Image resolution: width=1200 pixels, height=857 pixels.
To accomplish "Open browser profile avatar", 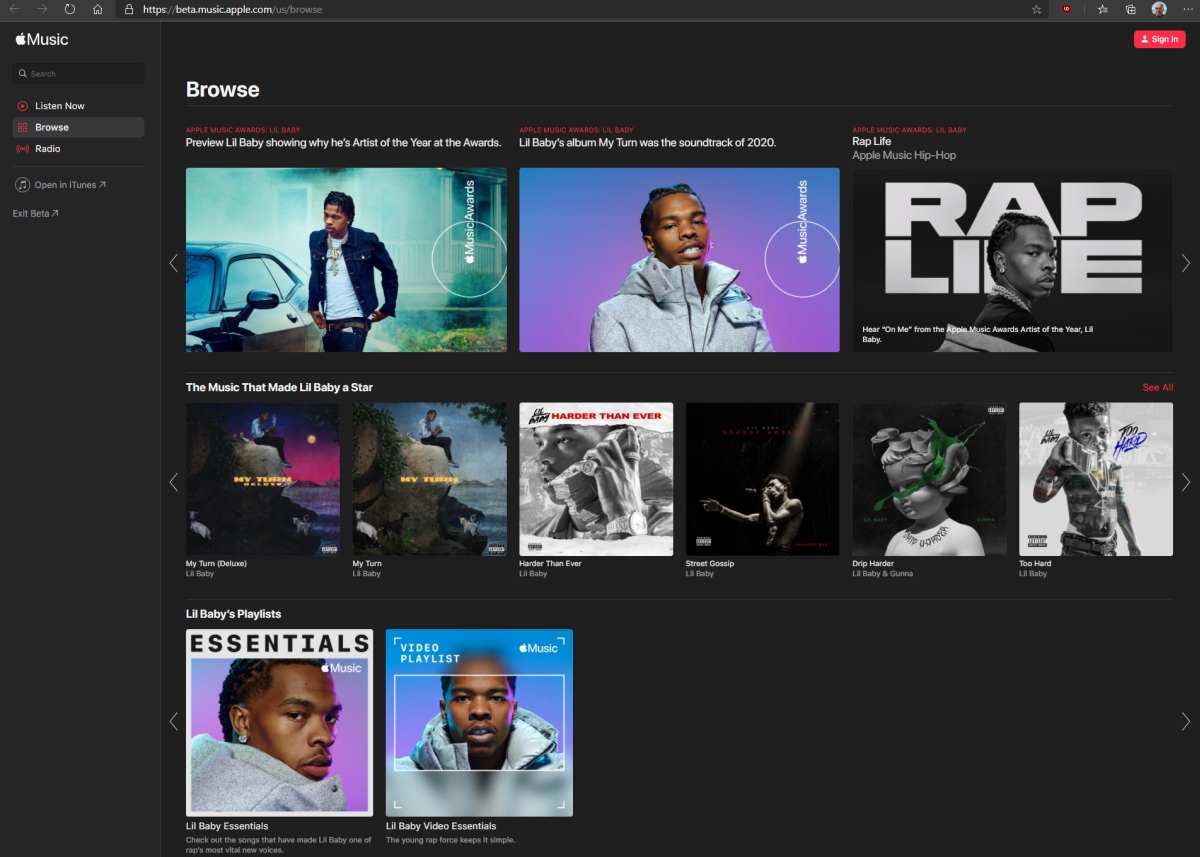I will pos(1159,9).
